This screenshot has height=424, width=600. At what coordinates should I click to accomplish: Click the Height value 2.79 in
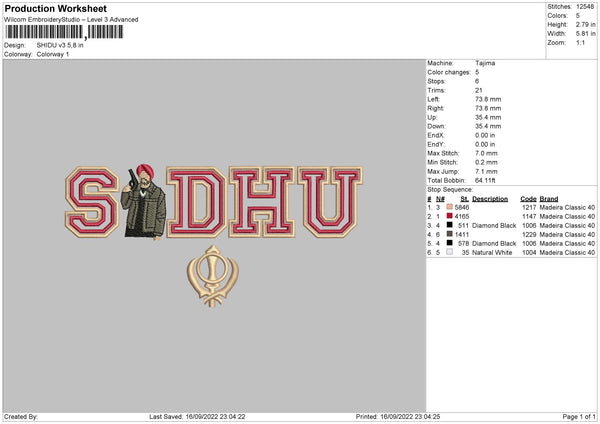(585, 24)
